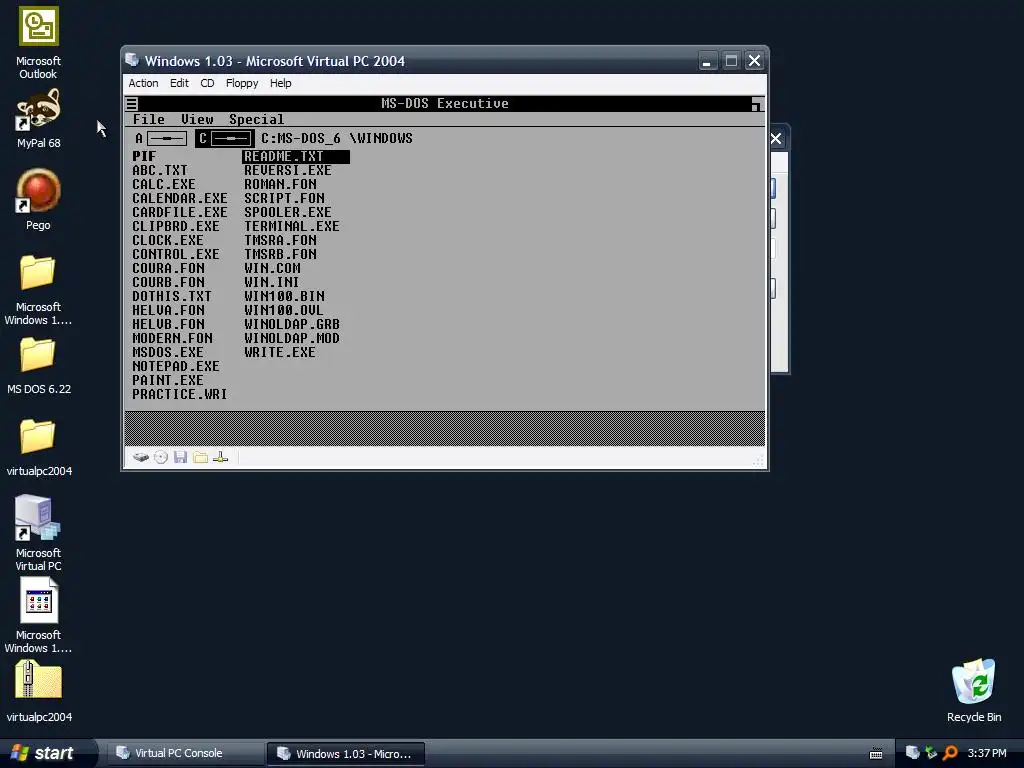1024x768 pixels.
Task: Open Action menu in Virtual PC
Action: pyautogui.click(x=143, y=83)
